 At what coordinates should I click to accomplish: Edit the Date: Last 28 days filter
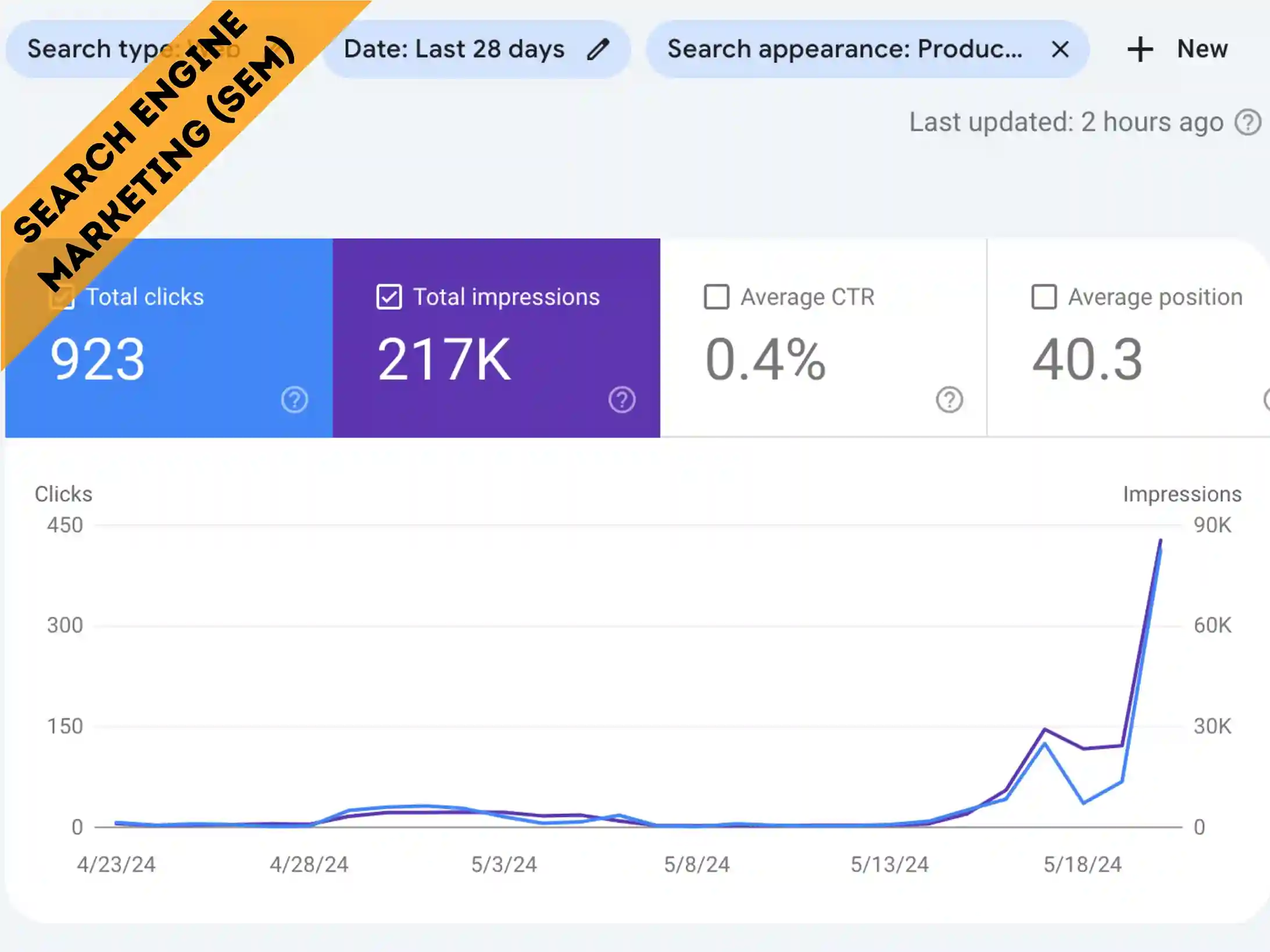pos(598,49)
